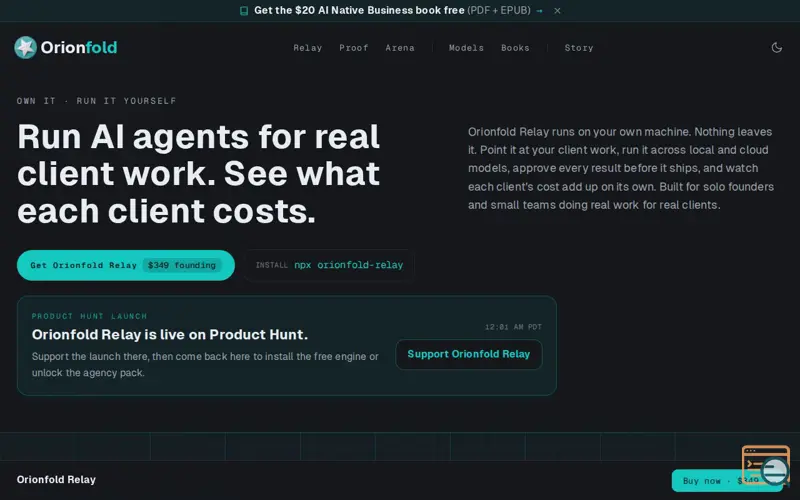Open the Relay nav item
Viewport: 800px width, 500px height.
[x=308, y=48]
